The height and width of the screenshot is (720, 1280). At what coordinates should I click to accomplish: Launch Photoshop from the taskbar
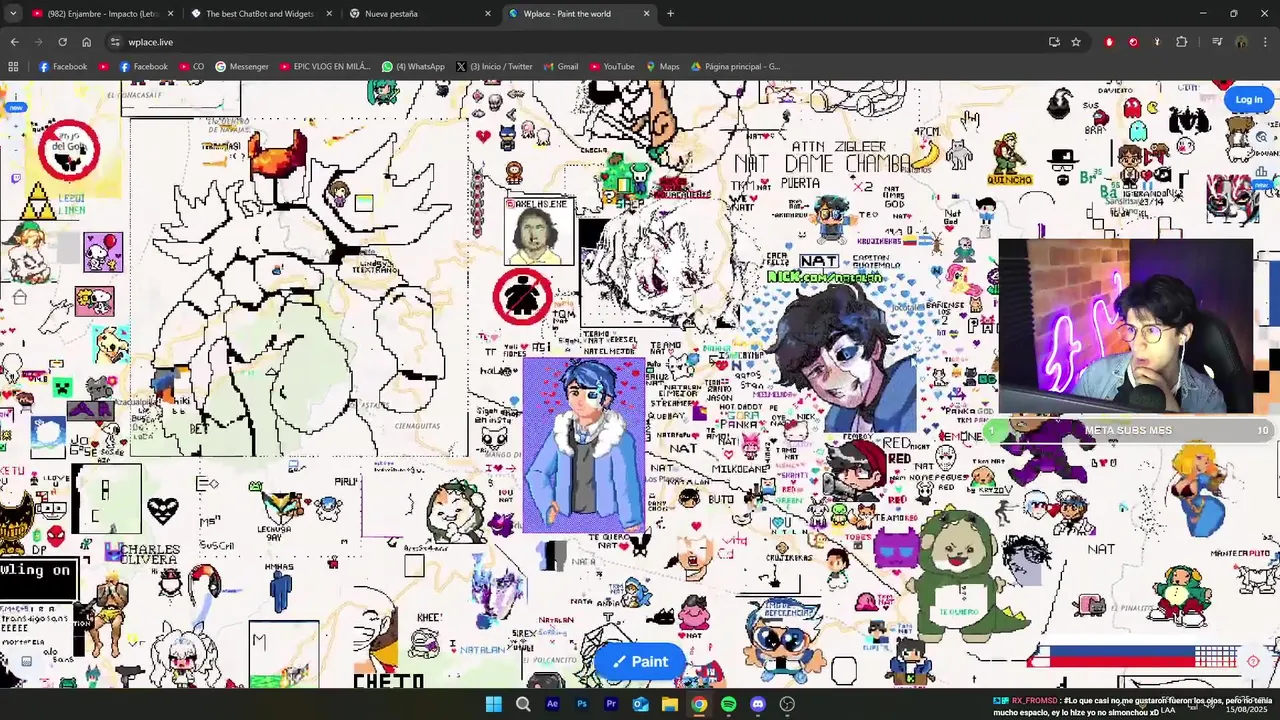point(581,704)
